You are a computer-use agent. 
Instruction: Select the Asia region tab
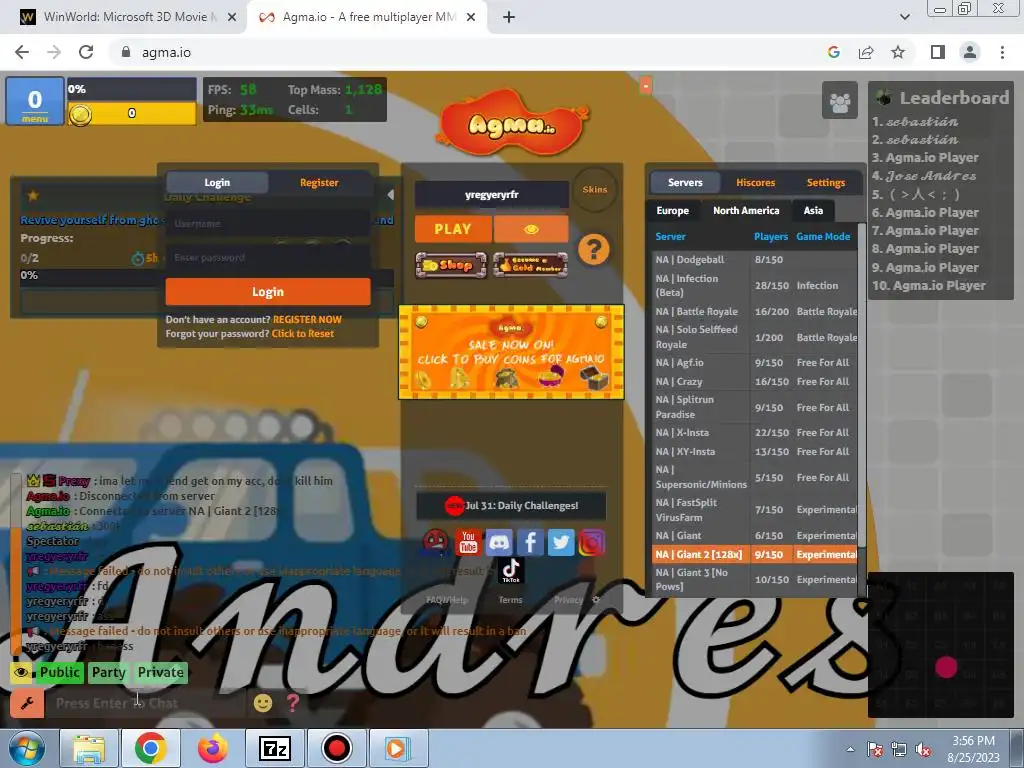pos(813,211)
